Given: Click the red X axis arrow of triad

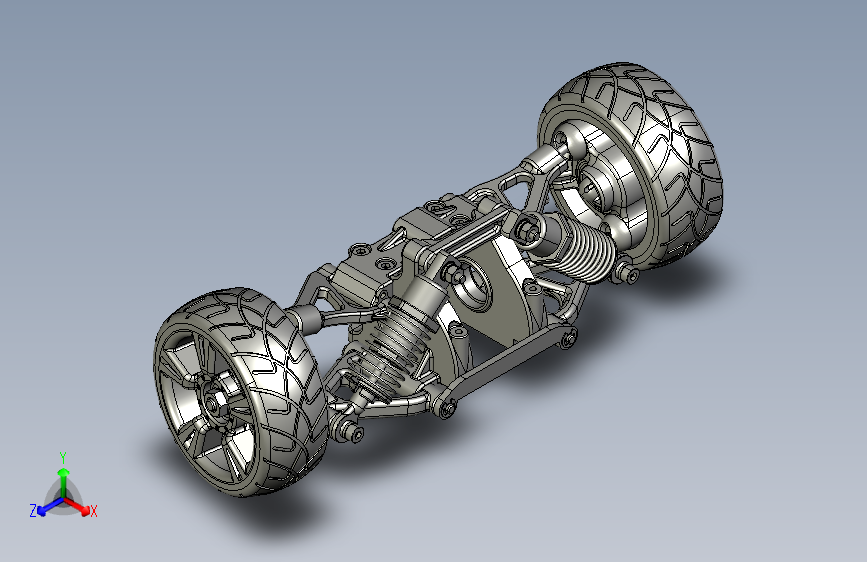Looking at the screenshot, I should [79, 506].
